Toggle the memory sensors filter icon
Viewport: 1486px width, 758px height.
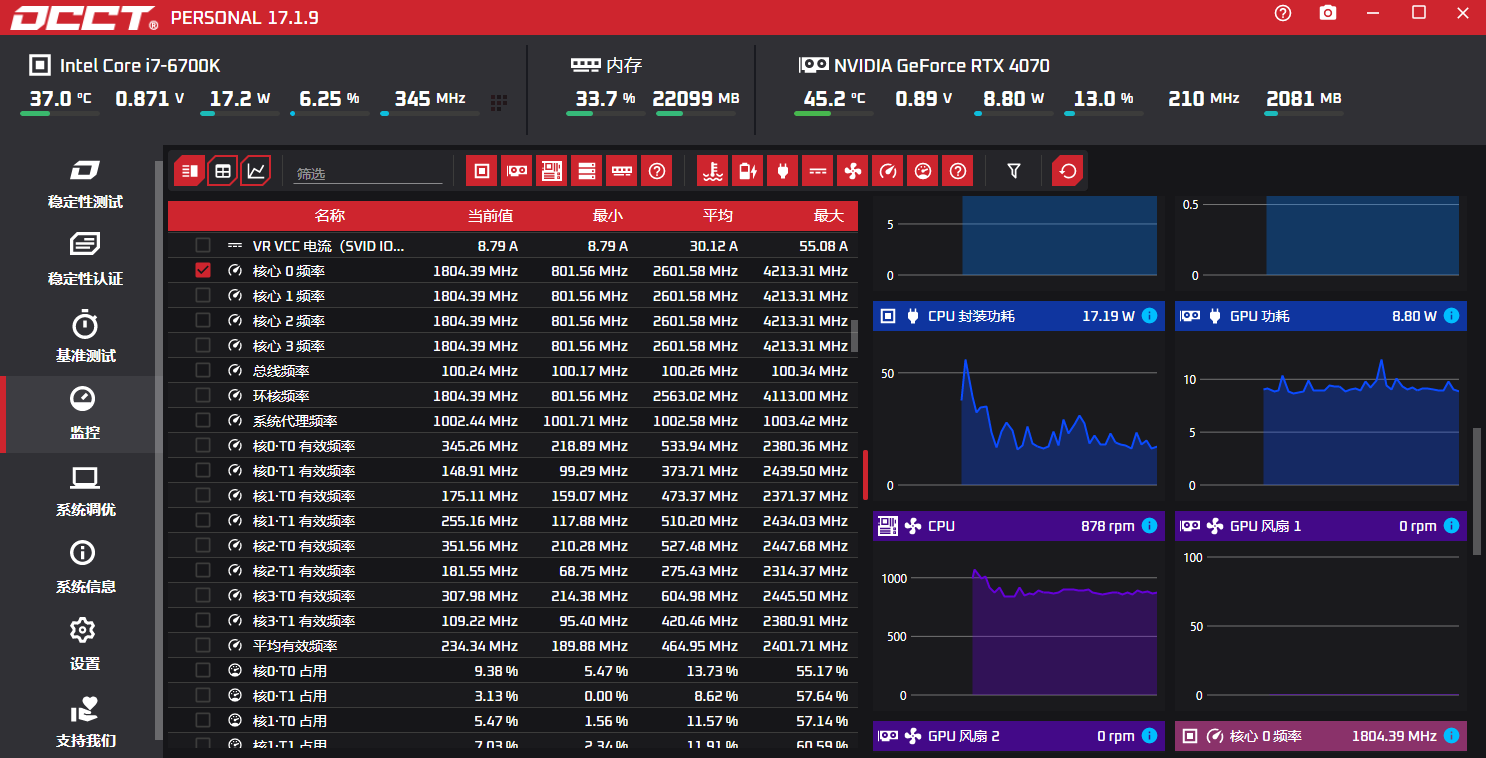click(x=621, y=171)
